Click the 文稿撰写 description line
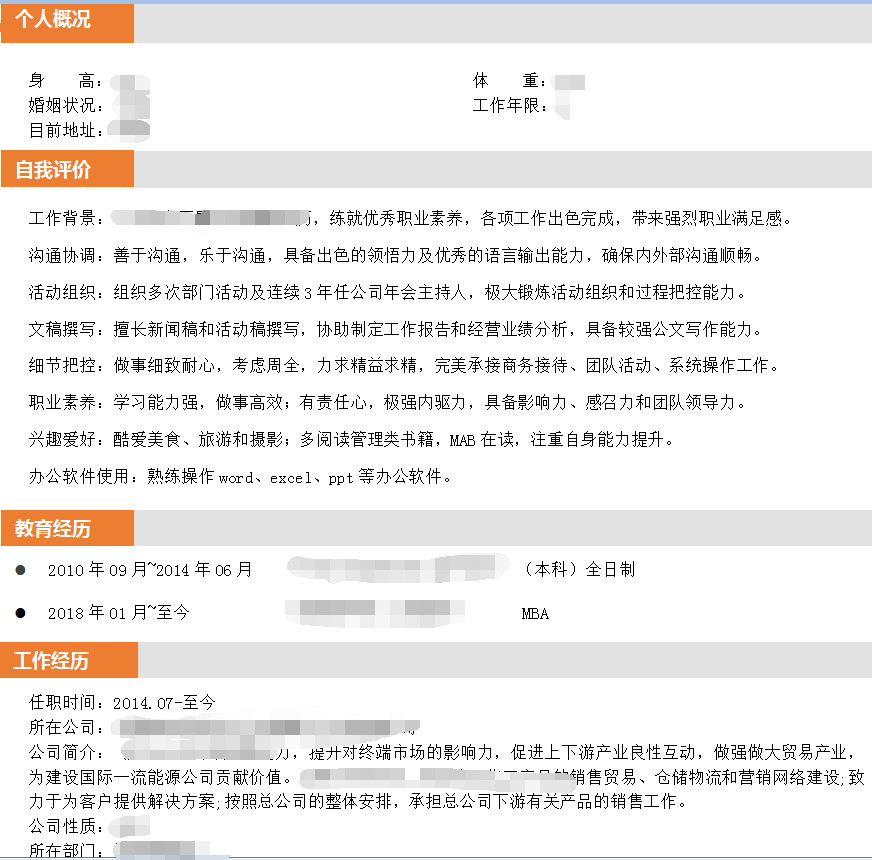The height and width of the screenshot is (860, 872). 395,330
